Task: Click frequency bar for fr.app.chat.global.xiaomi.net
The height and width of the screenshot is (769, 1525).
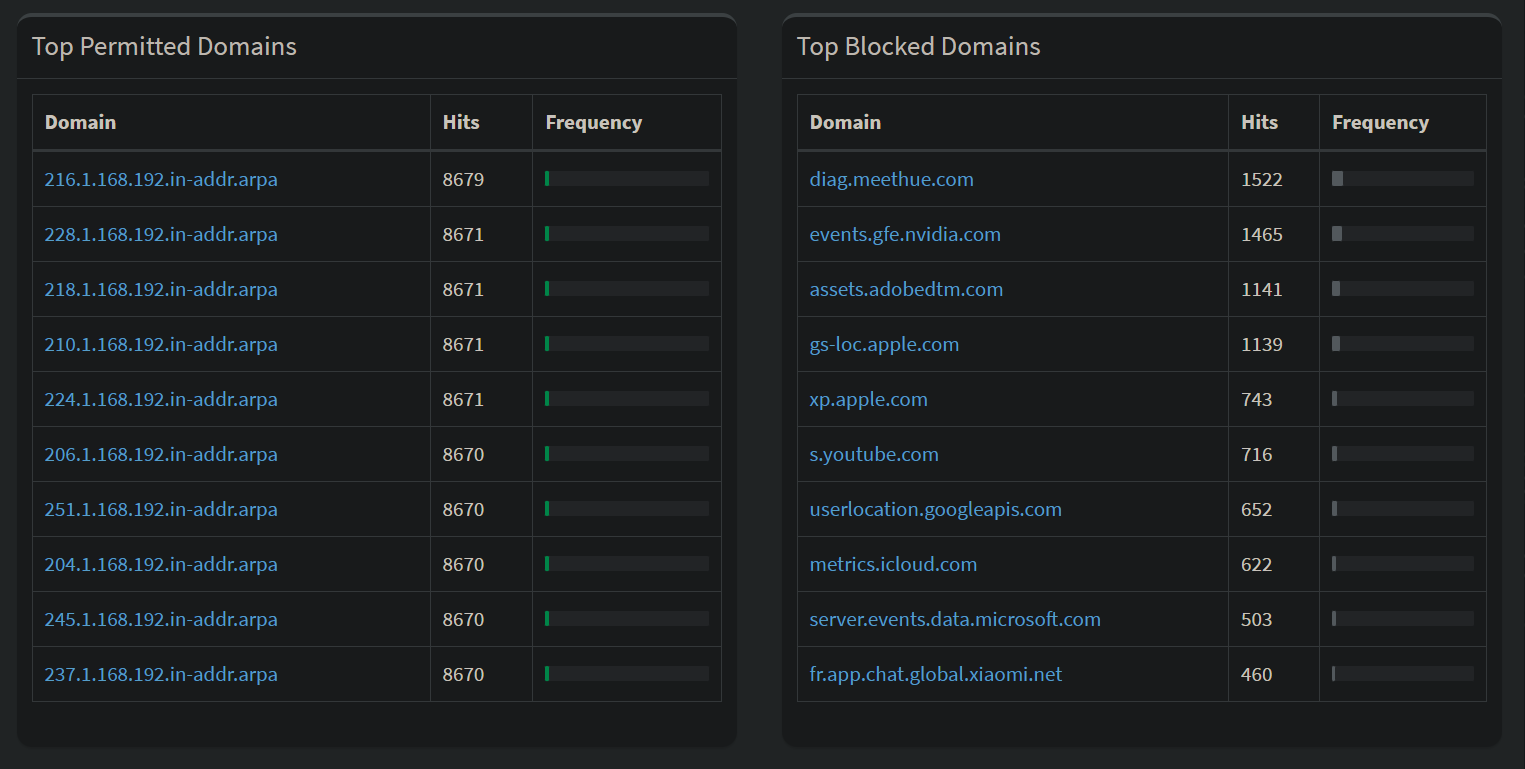Action: pos(1402,673)
